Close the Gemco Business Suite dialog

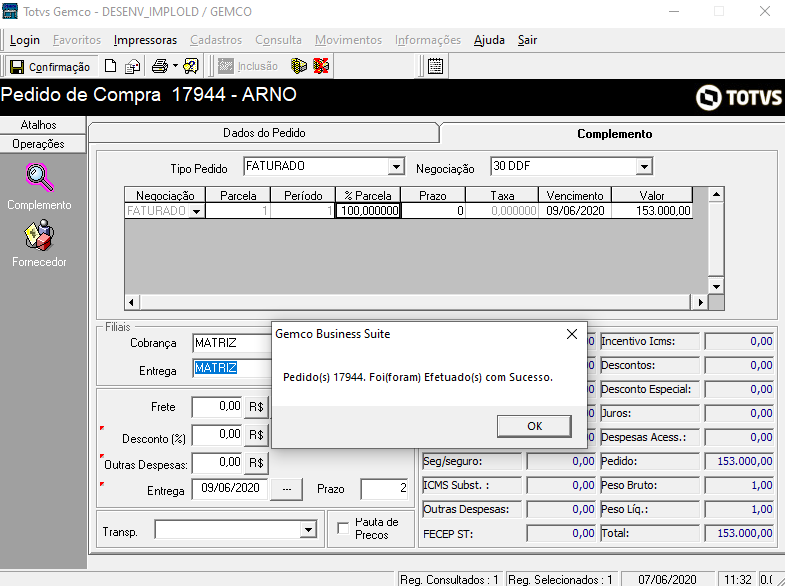click(x=572, y=334)
